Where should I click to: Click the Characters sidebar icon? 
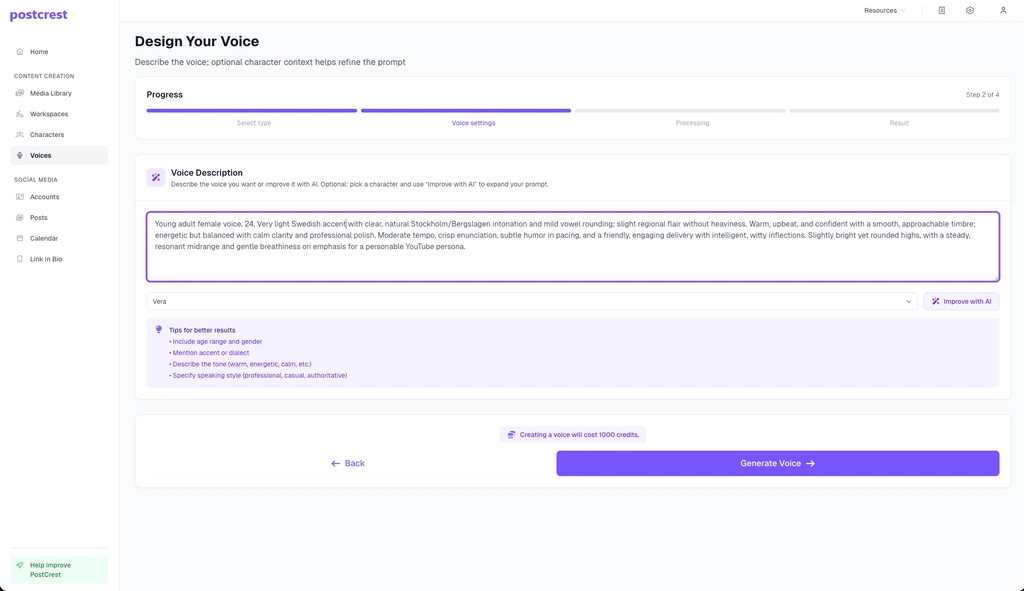[x=19, y=134]
